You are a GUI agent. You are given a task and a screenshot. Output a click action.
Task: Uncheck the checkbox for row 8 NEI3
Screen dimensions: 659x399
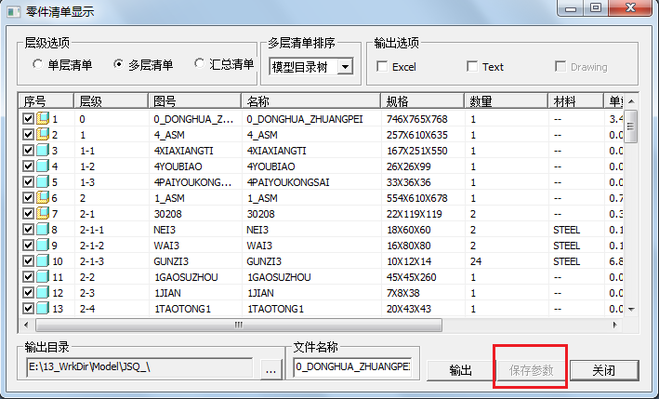pyautogui.click(x=28, y=230)
